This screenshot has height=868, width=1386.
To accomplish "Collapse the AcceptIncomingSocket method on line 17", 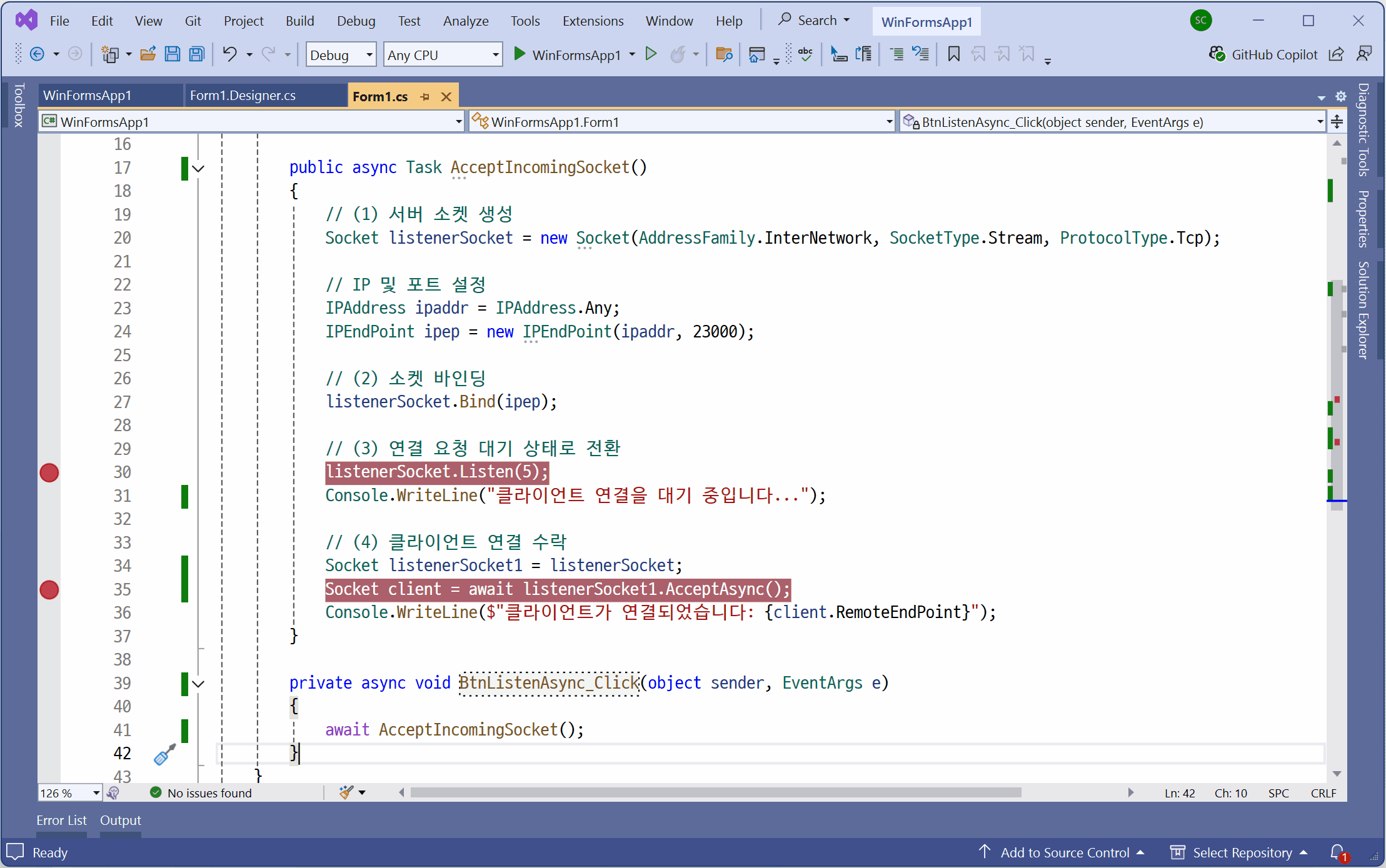I will pyautogui.click(x=198, y=168).
